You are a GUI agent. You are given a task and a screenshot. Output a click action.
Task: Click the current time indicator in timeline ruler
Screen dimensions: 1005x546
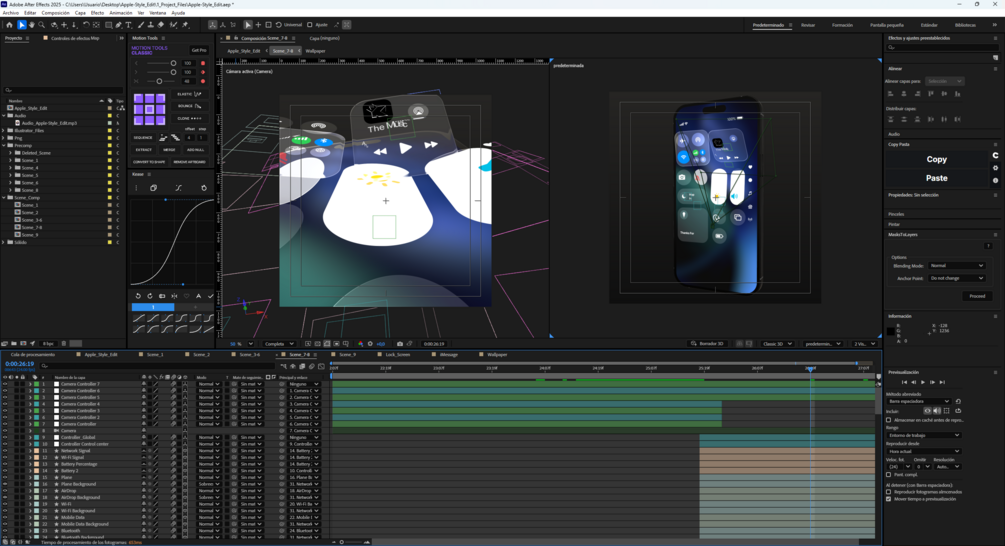click(x=811, y=369)
